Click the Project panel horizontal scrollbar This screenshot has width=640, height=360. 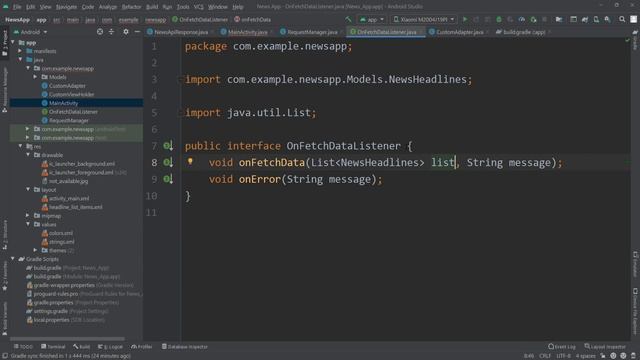click(x=68, y=338)
